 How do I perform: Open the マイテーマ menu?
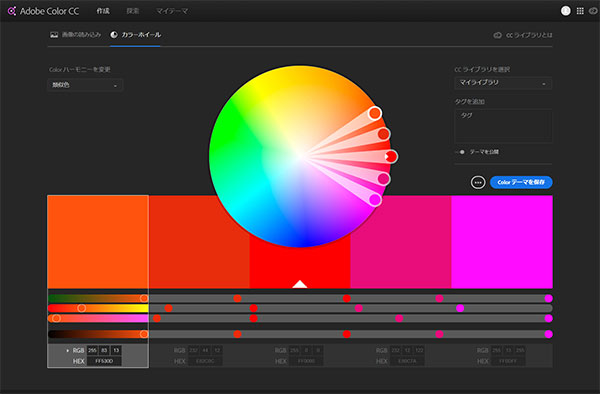[x=172, y=11]
